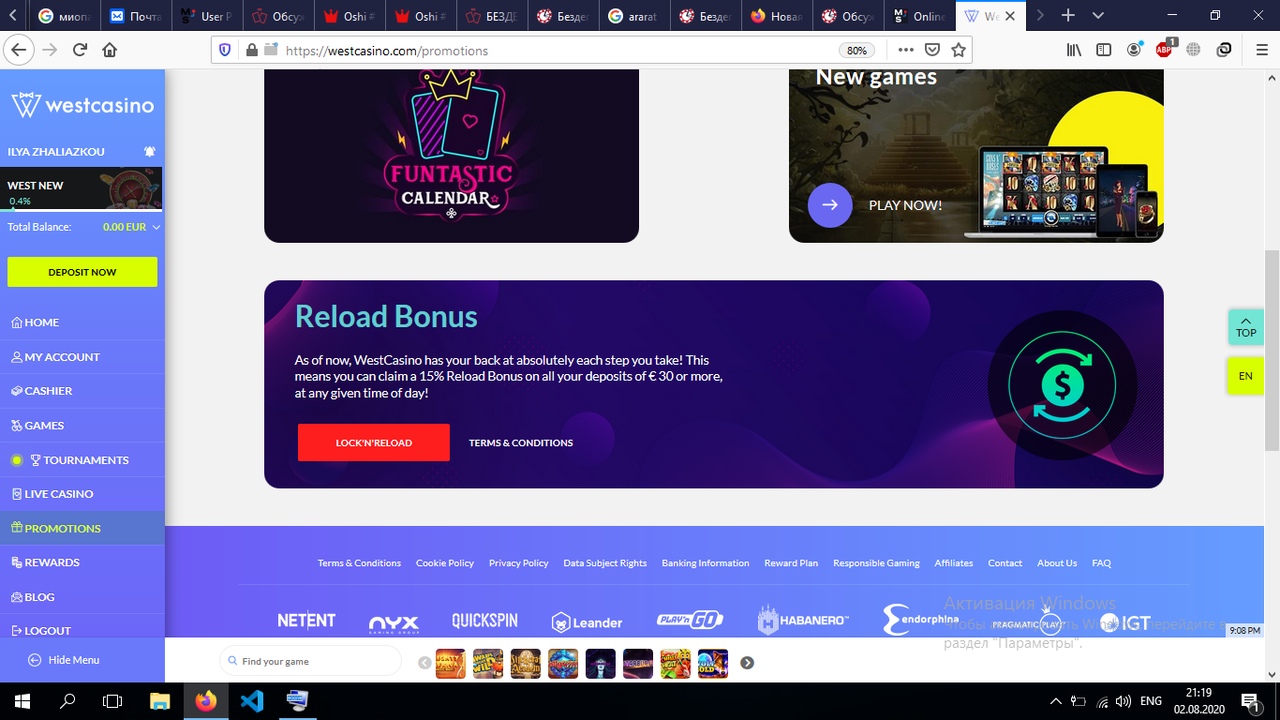
Task: Open the Responsible Gaming link
Action: pyautogui.click(x=876, y=563)
